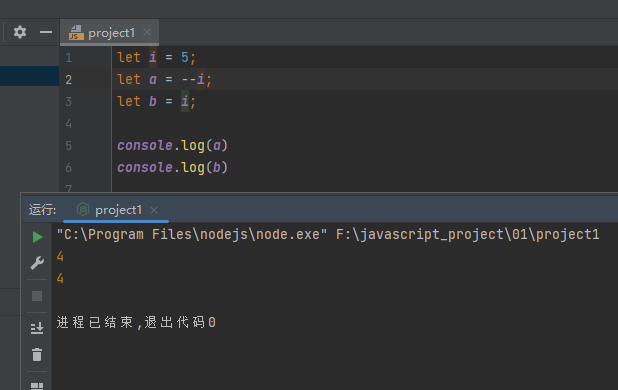The width and height of the screenshot is (618, 390).
Task: Click the first output value 4
Action: coord(60,256)
